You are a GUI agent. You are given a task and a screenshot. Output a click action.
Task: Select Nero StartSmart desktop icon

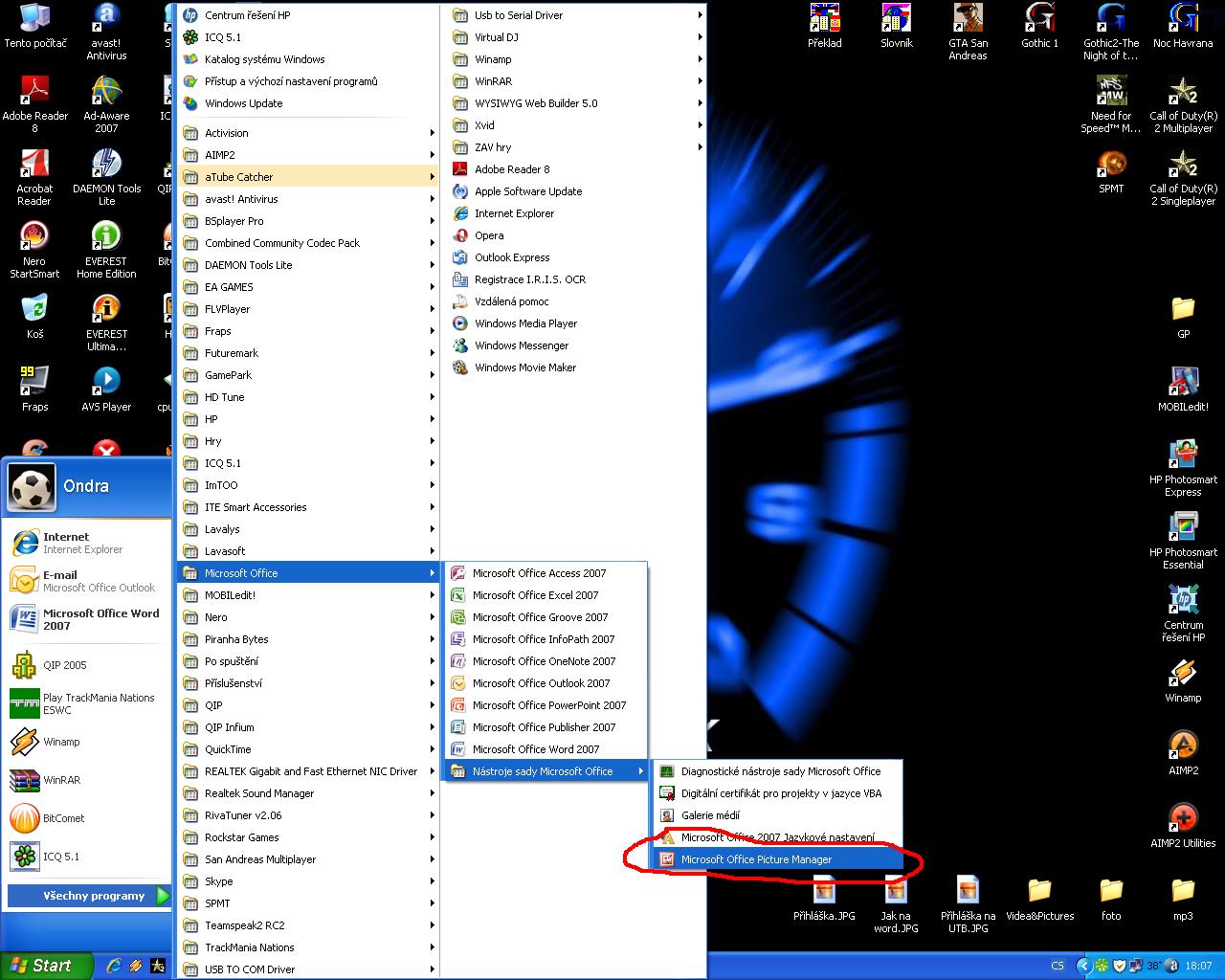[35, 250]
